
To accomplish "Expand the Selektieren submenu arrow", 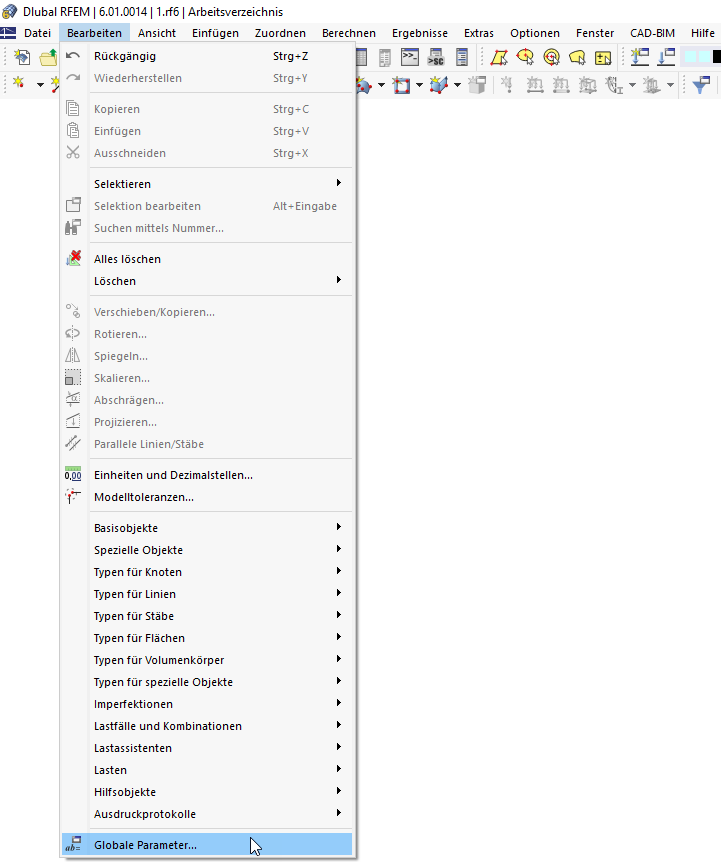I will (x=339, y=183).
